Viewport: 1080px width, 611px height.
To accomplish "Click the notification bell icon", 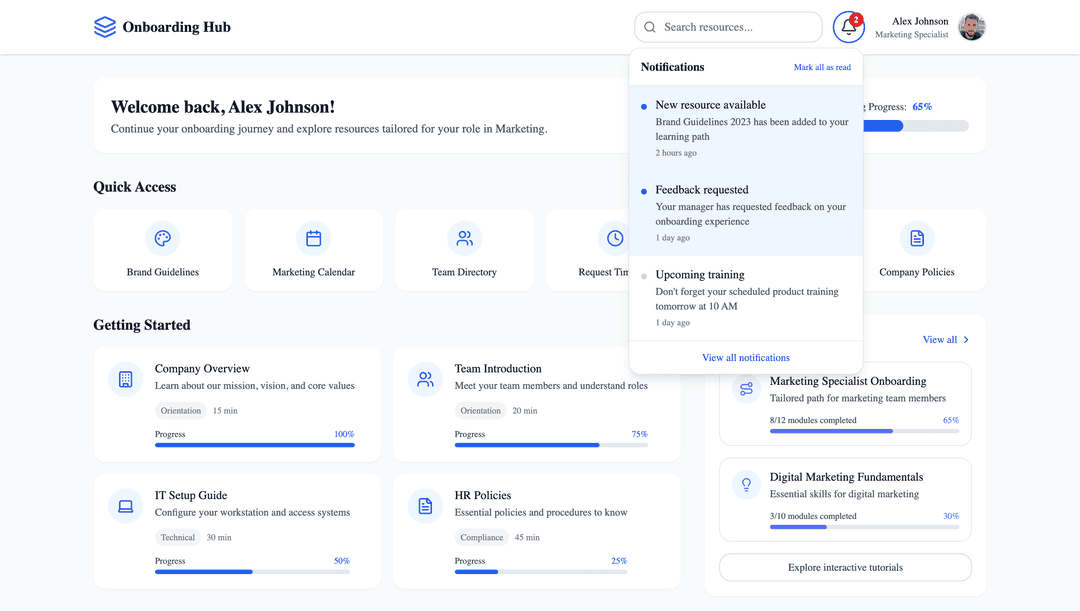I will 848,27.
